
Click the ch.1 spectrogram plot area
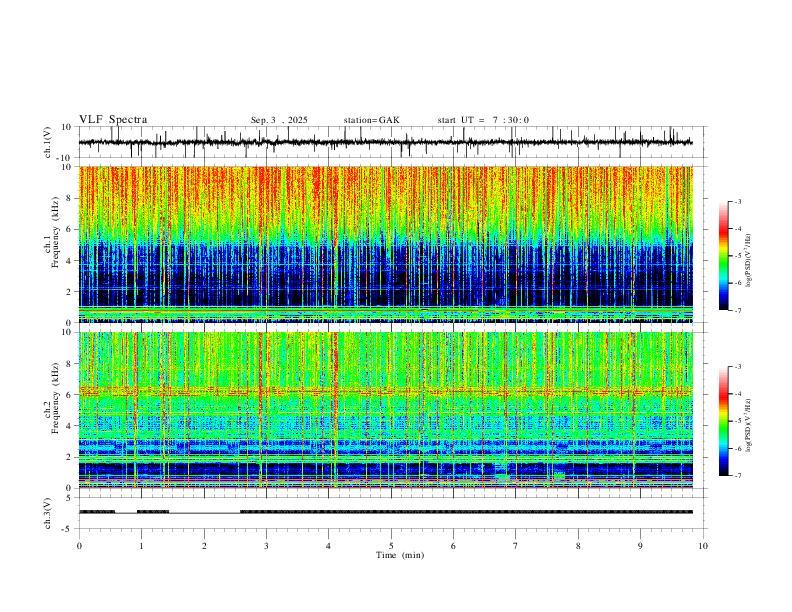(x=385, y=244)
